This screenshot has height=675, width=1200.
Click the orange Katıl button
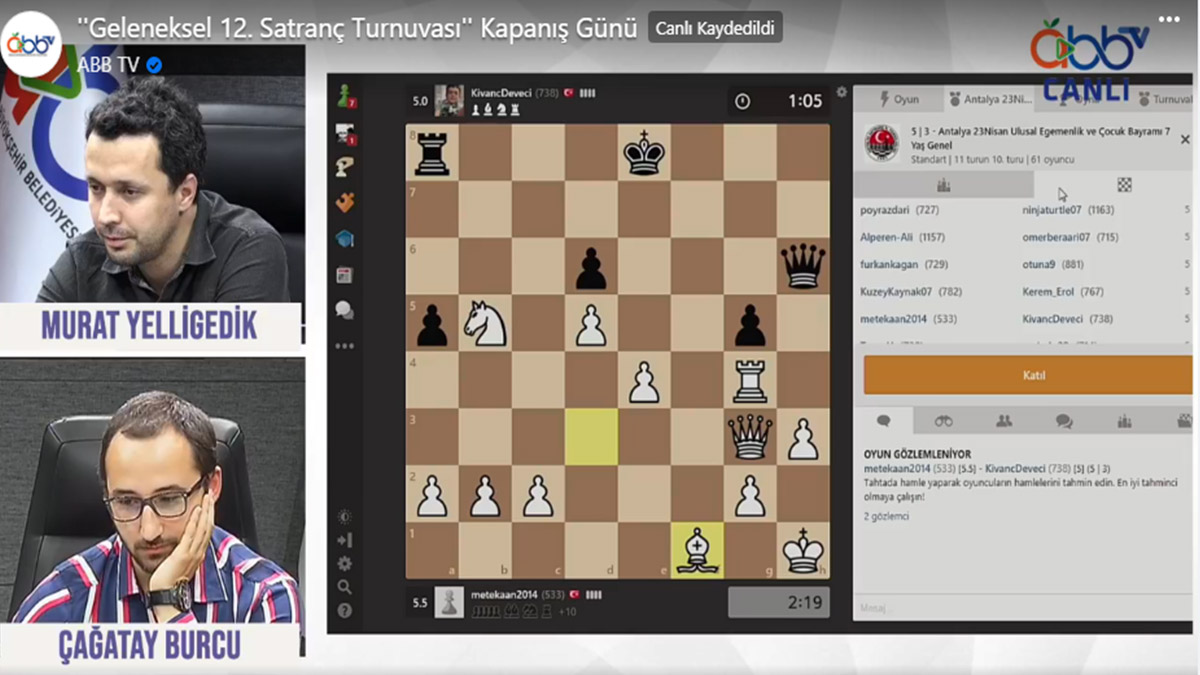[1027, 376]
